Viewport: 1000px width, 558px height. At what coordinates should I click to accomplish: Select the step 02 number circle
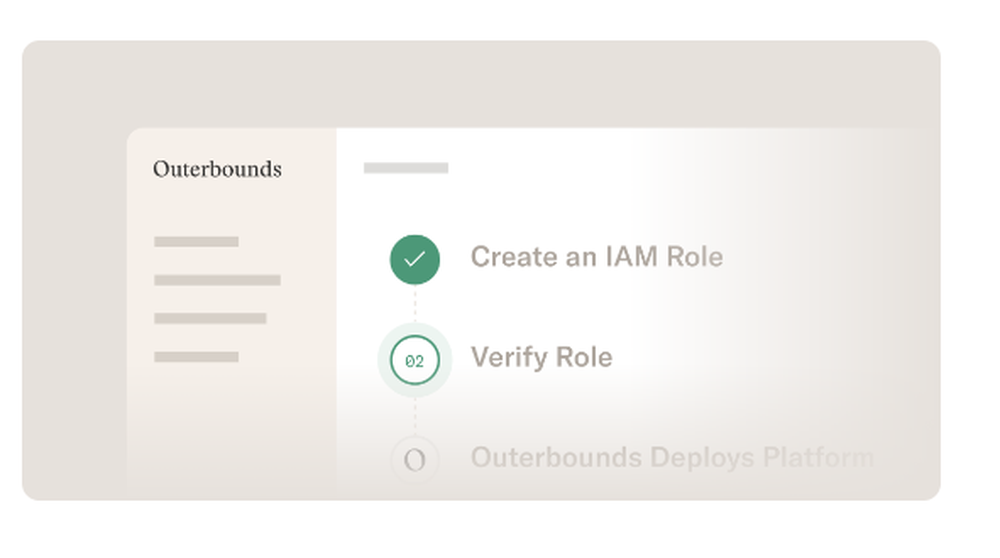click(414, 361)
